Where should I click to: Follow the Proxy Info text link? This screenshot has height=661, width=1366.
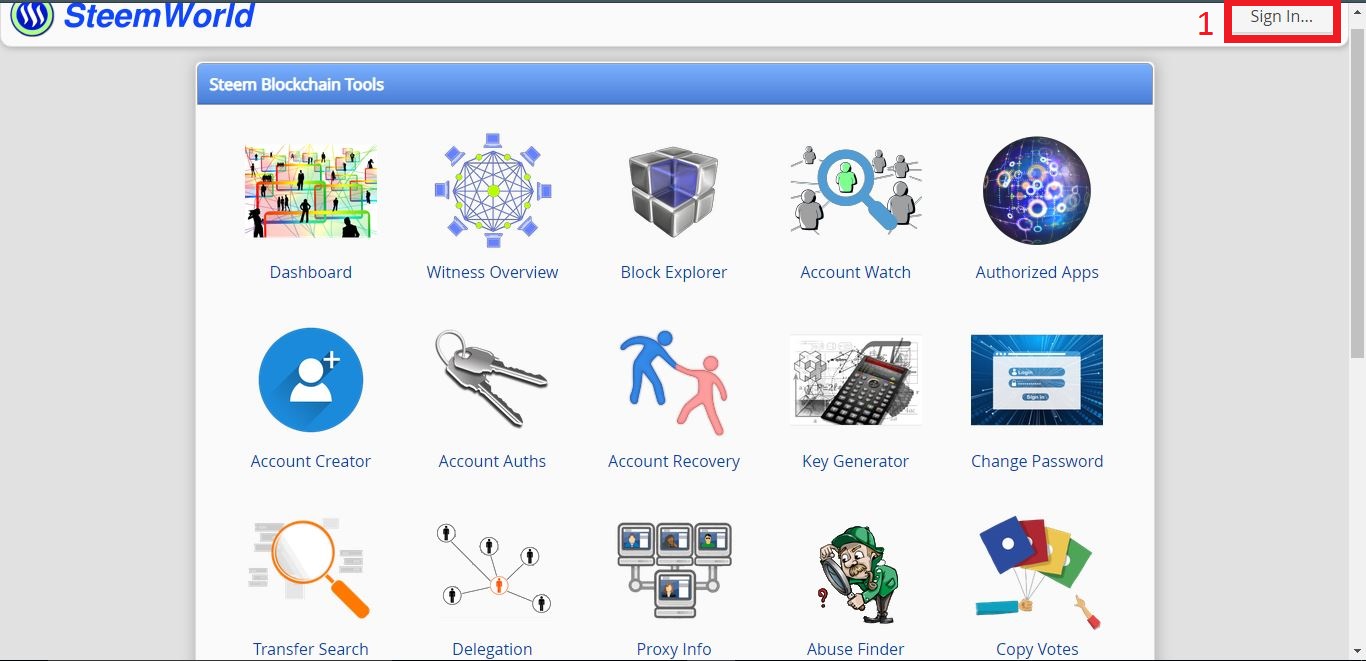[x=673, y=649]
